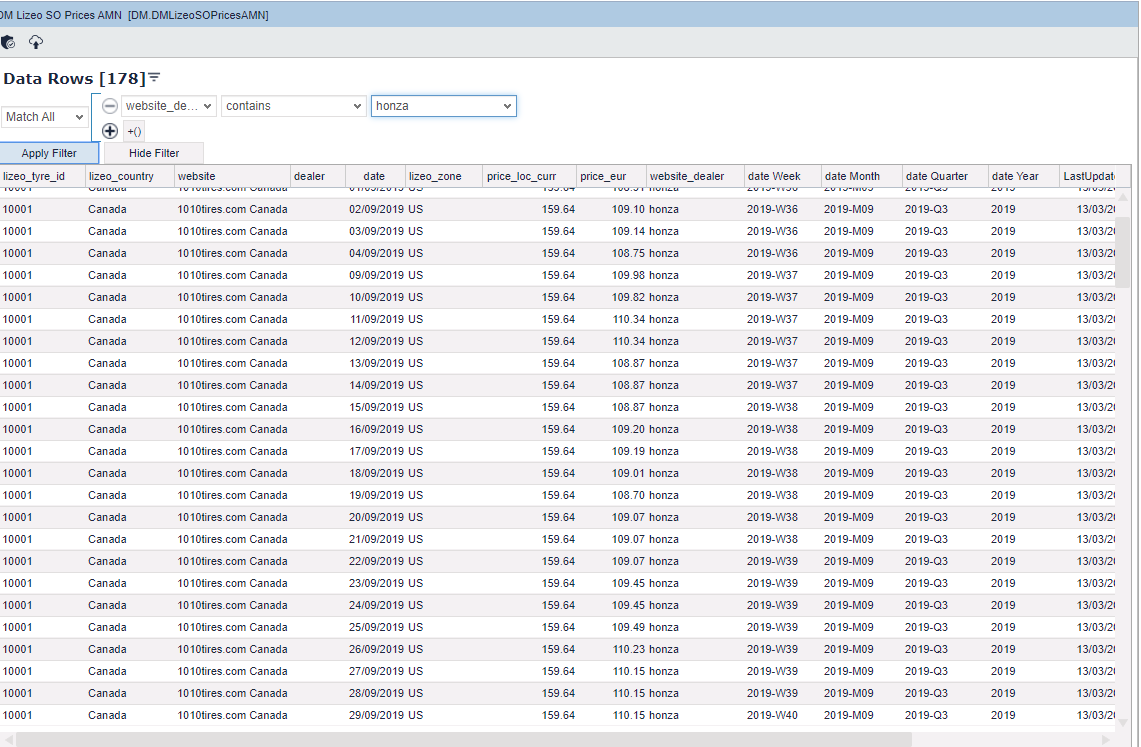Open the website_dealer field dropdown
The width and height of the screenshot is (1141, 747).
click(168, 106)
